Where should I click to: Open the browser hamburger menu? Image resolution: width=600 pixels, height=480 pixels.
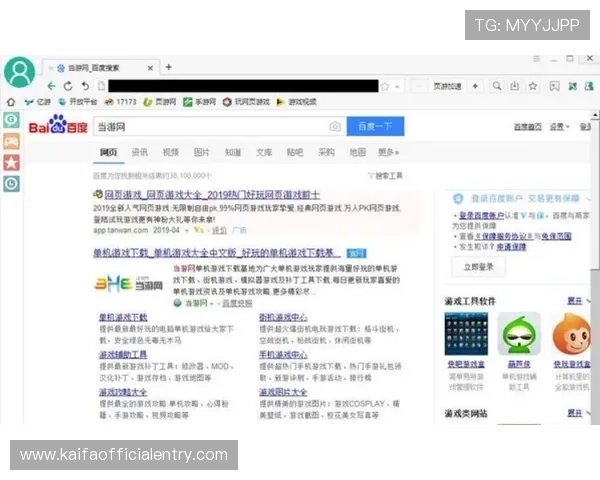point(536,59)
